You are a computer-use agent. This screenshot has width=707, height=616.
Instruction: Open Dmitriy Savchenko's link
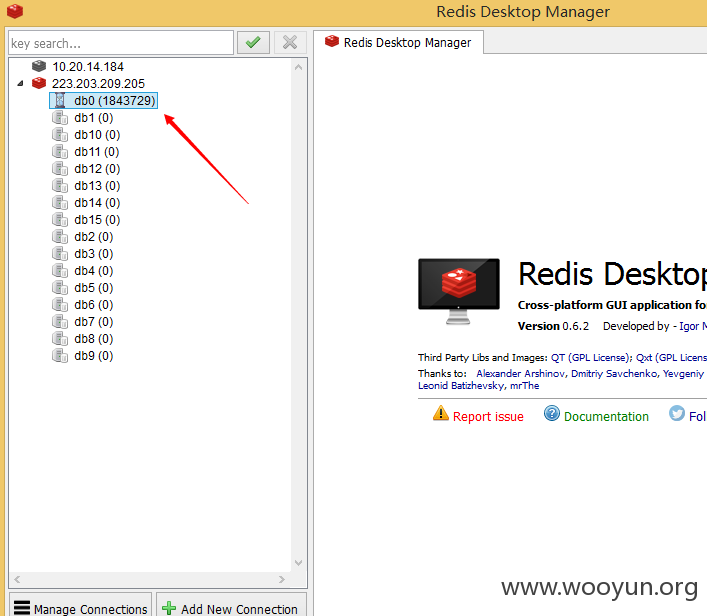pos(614,373)
